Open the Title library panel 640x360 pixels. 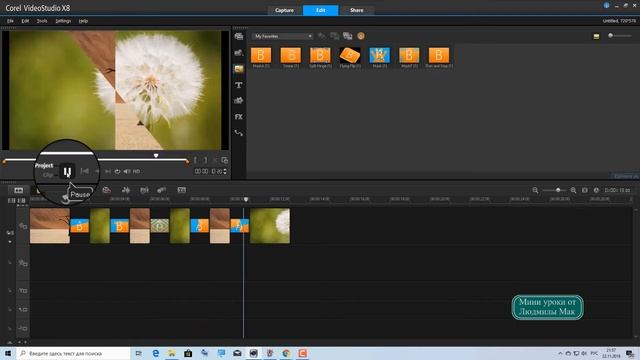[x=239, y=85]
